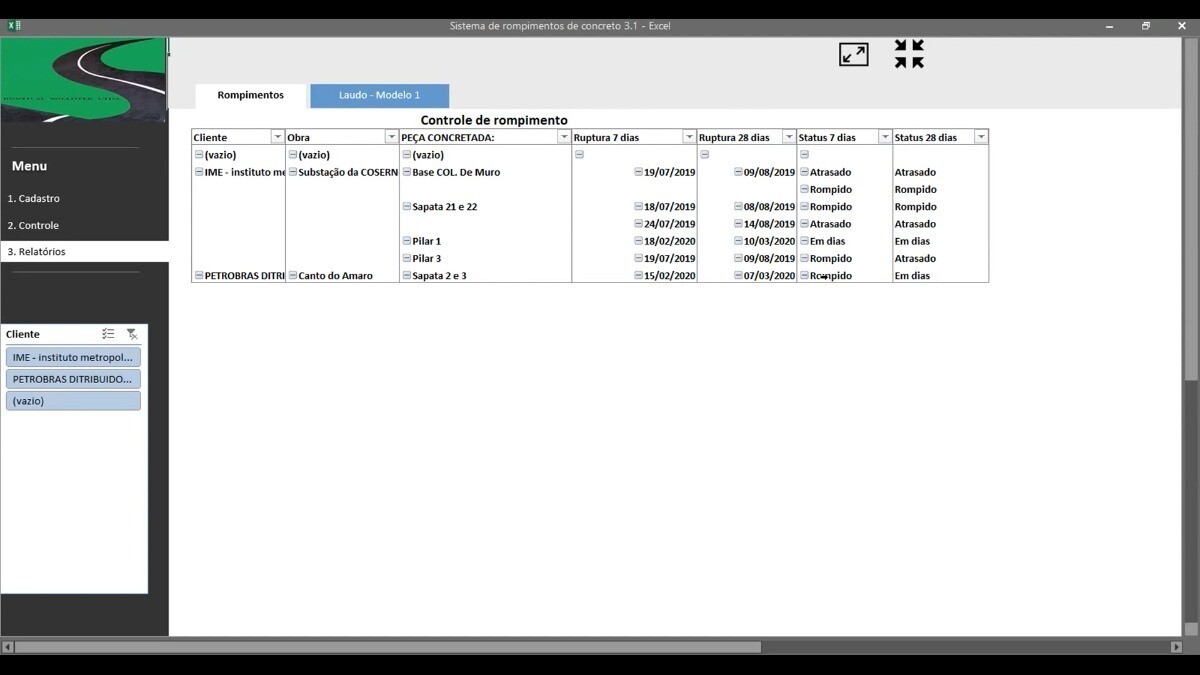Open Ruptura 28 dias filter dropdown
1200x675 pixels.
pos(789,137)
